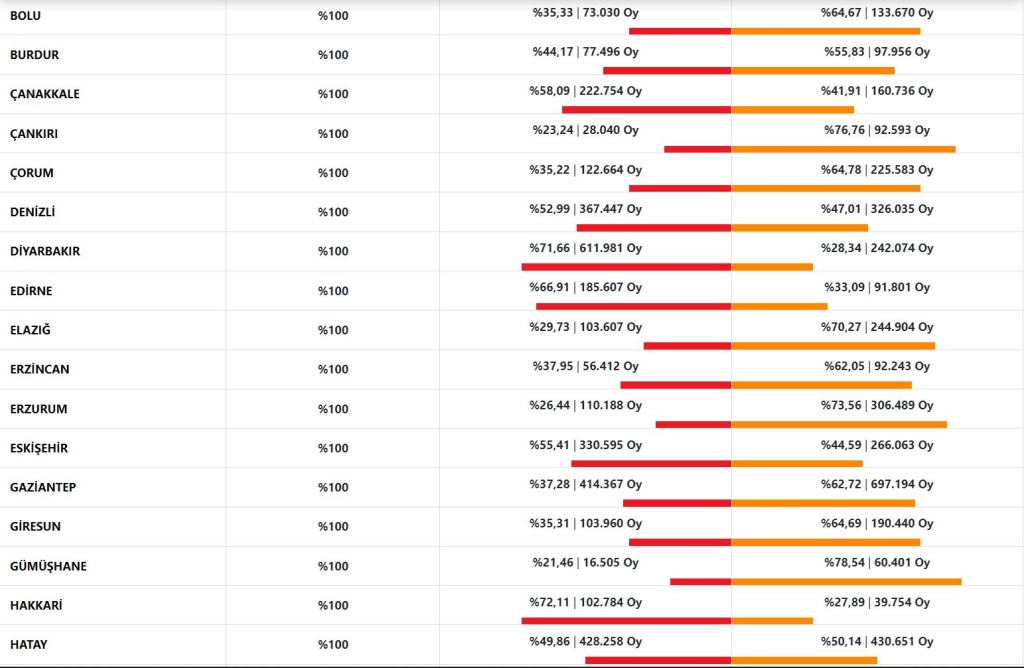Click Hatay's orange result bar
This screenshot has width=1024, height=668.
click(804, 660)
